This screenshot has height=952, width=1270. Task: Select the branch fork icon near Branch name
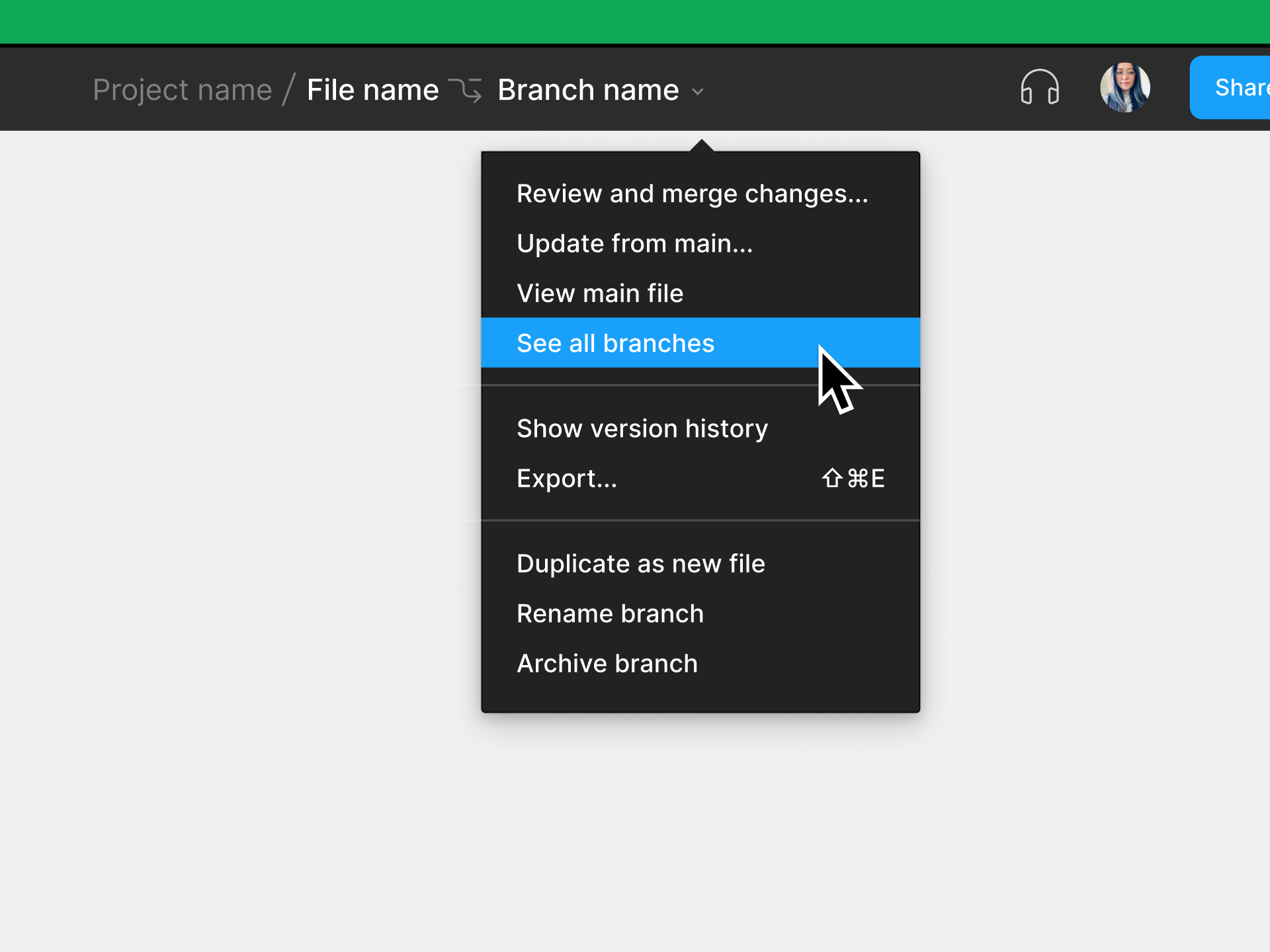pyautogui.click(x=468, y=90)
